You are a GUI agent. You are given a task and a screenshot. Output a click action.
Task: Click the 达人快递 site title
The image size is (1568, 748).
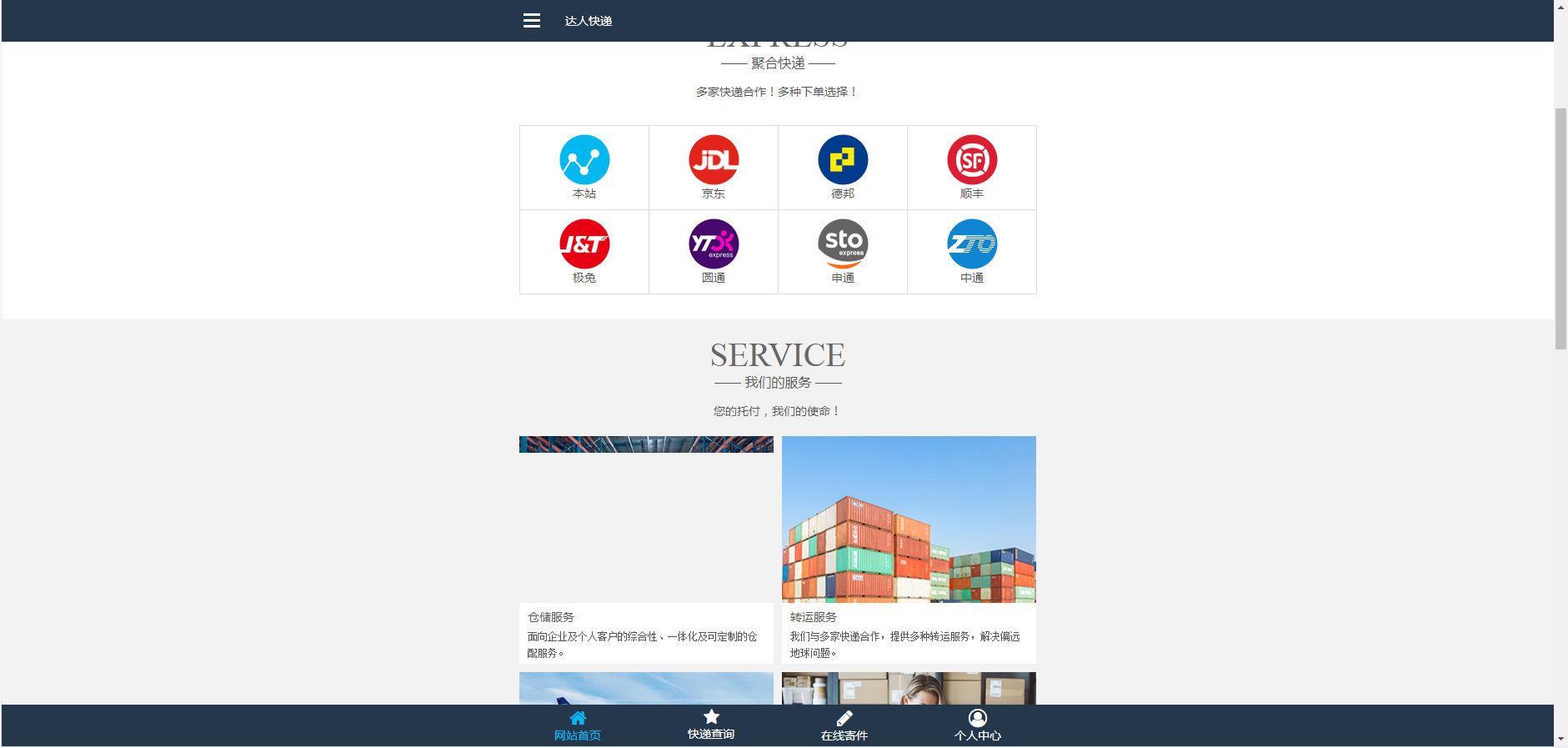click(589, 21)
